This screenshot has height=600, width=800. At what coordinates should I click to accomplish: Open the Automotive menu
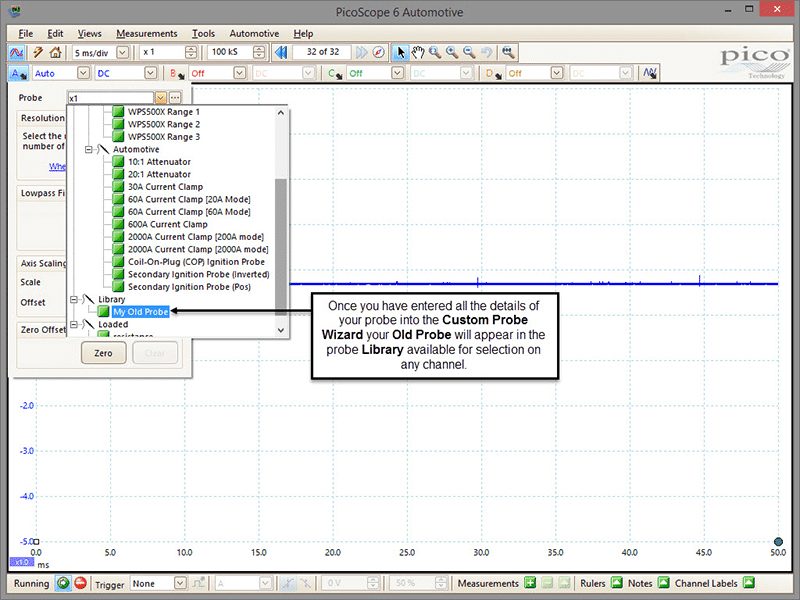pyautogui.click(x=254, y=34)
